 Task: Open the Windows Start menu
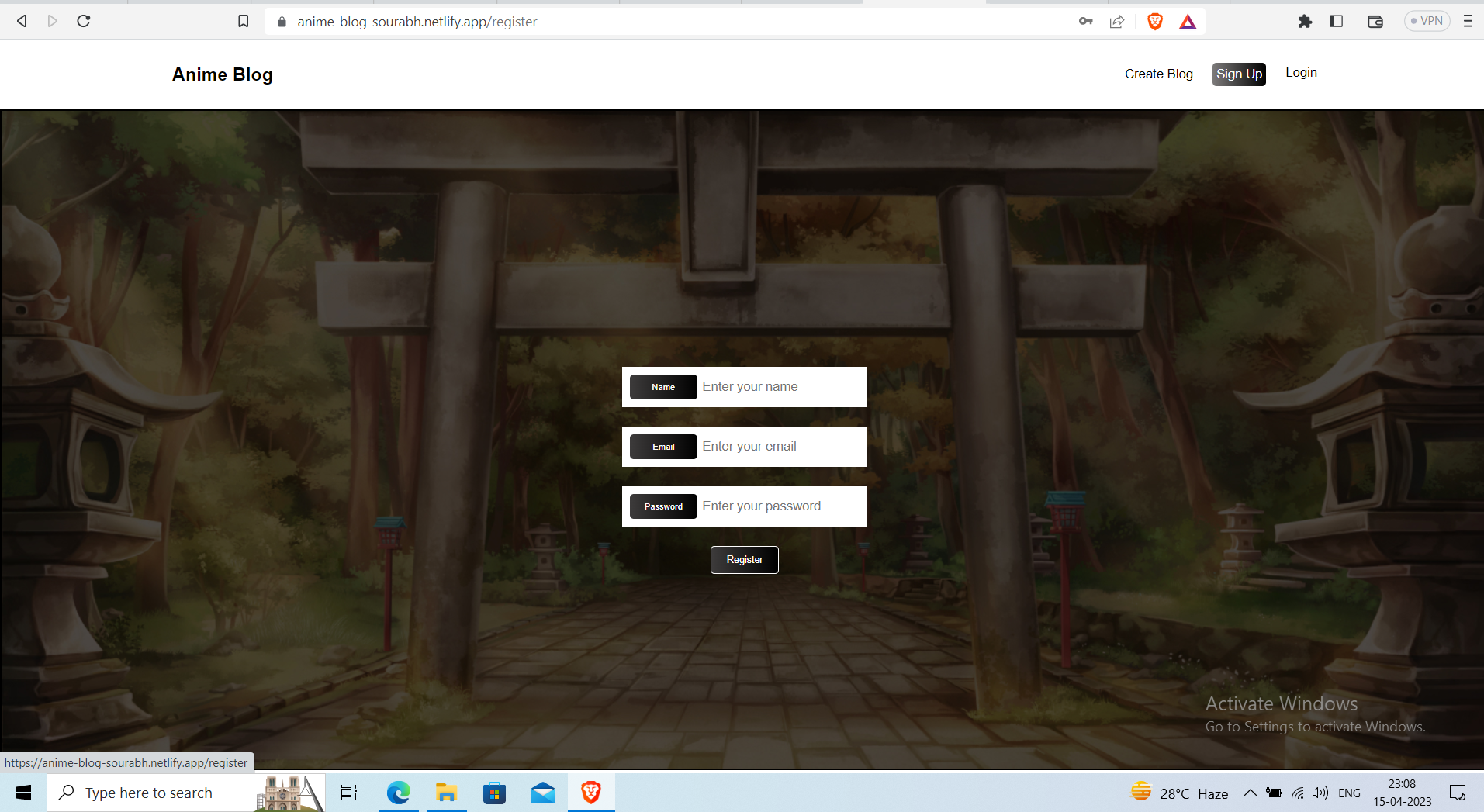click(23, 793)
